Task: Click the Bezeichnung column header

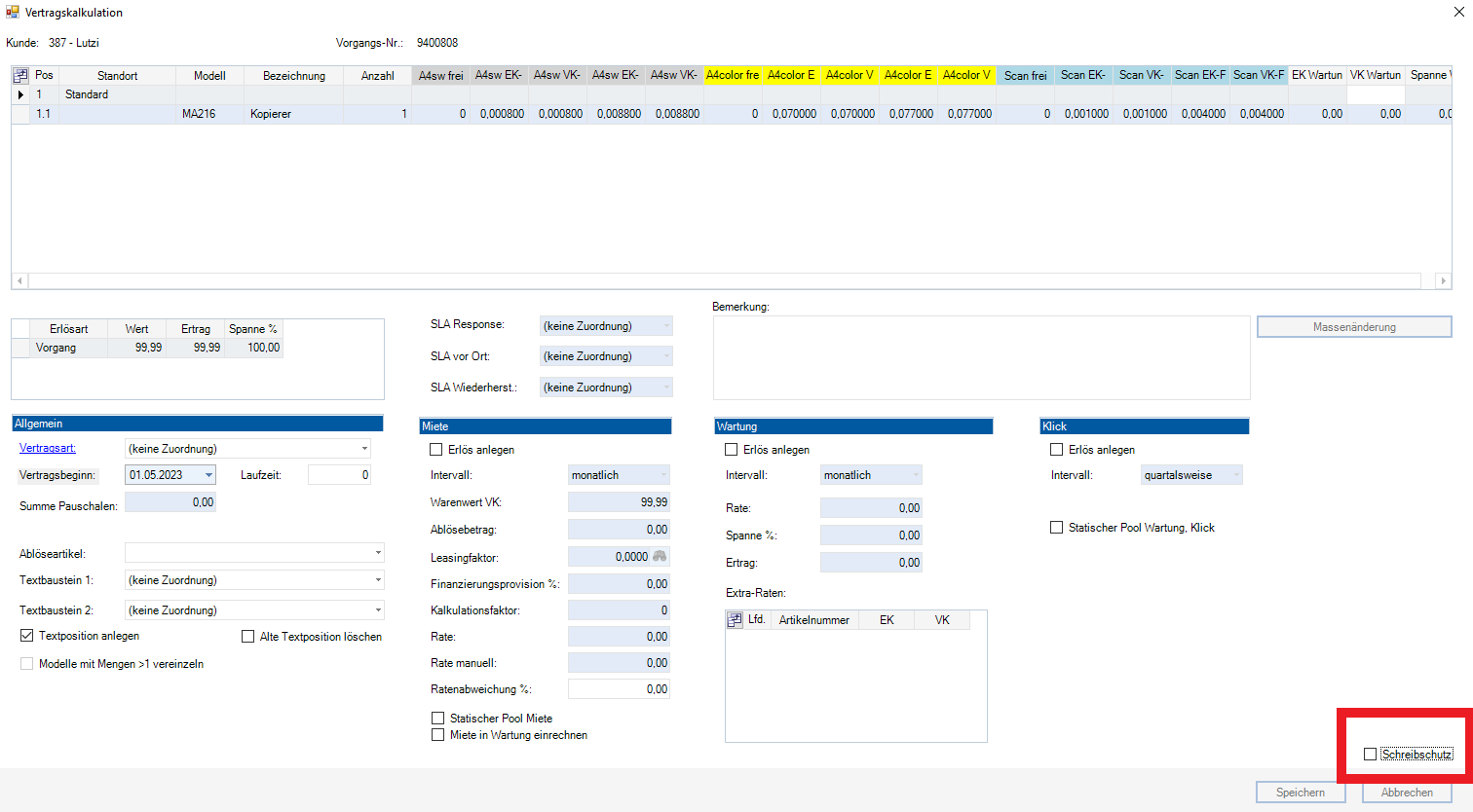Action: (x=293, y=76)
